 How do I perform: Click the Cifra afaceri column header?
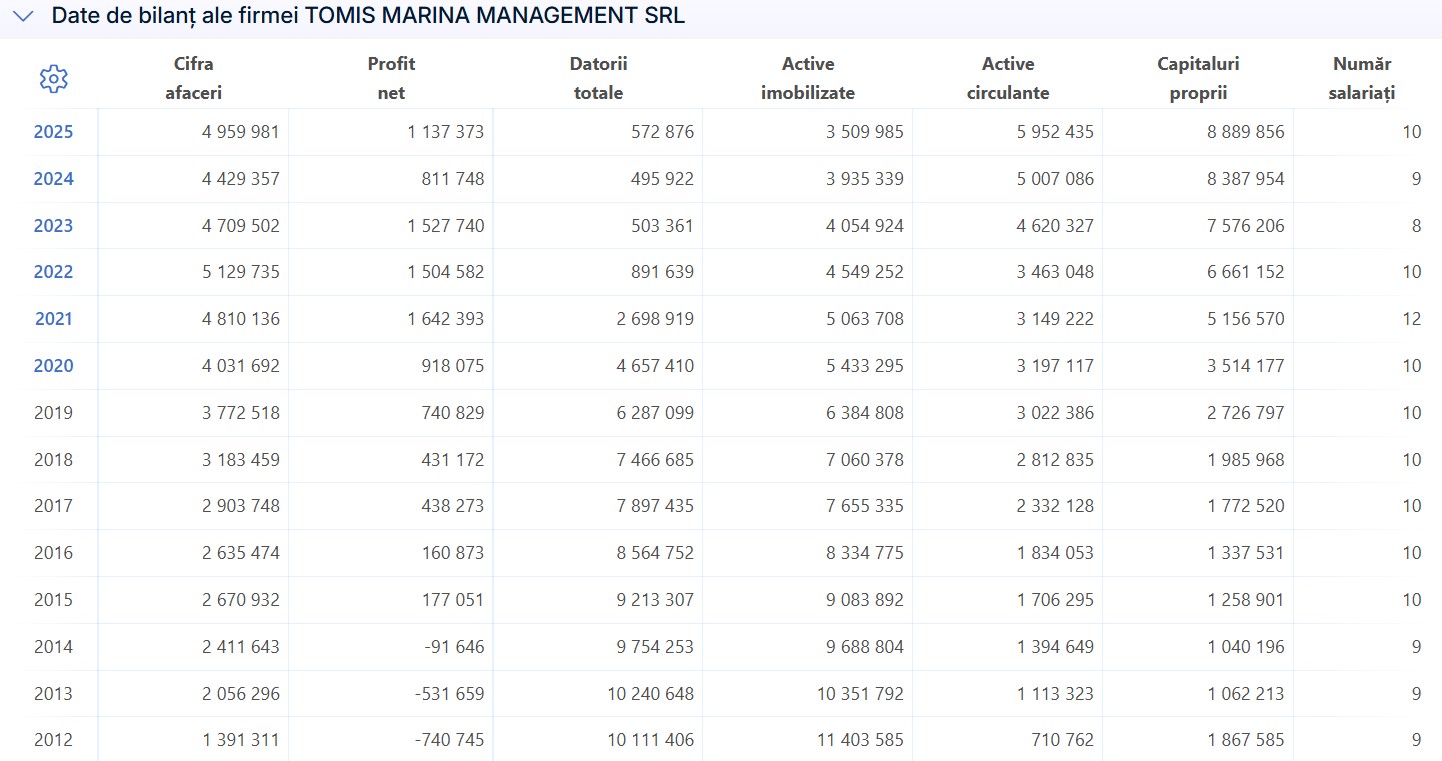point(193,79)
